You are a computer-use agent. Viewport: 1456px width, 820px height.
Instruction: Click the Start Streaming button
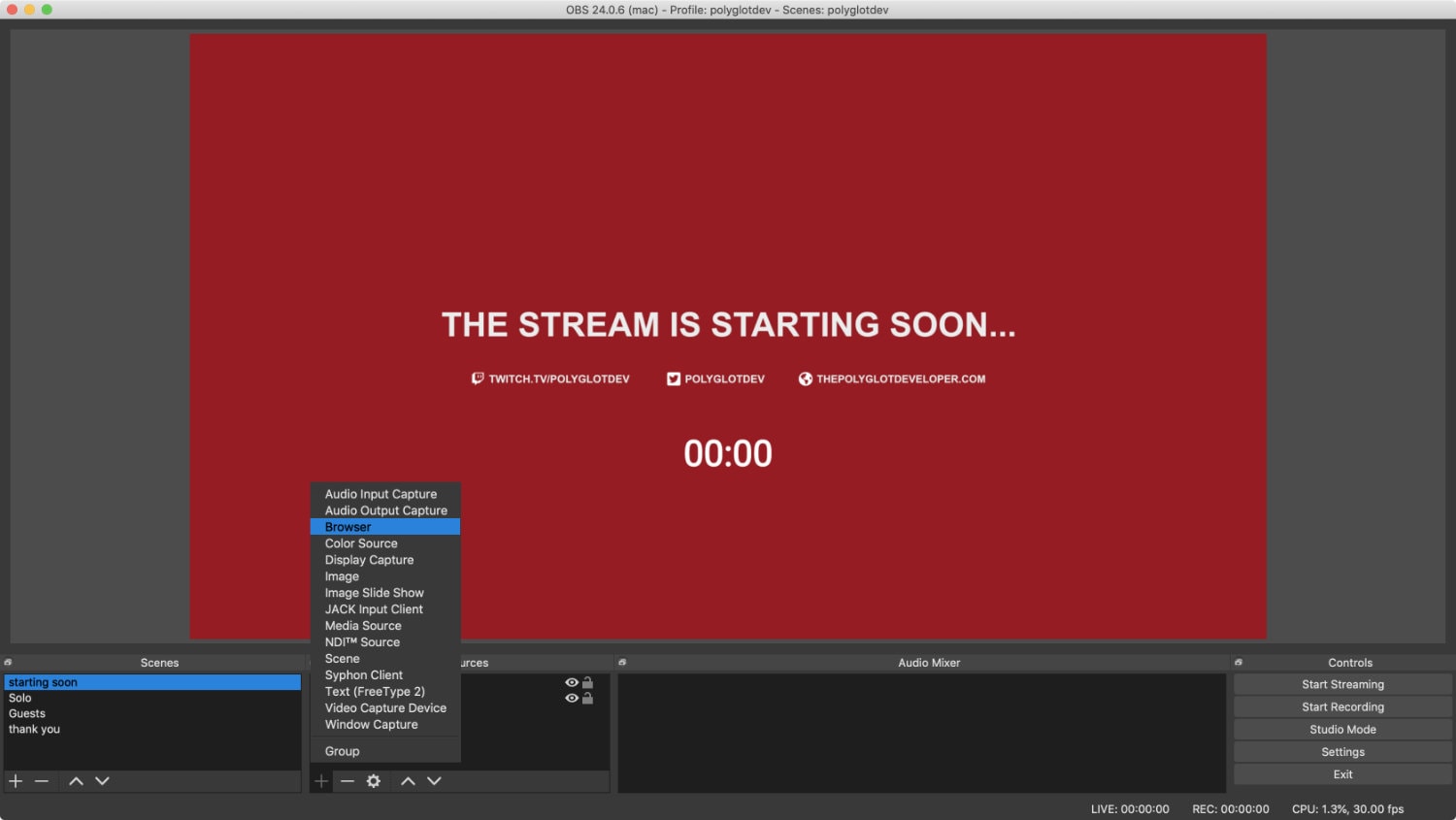tap(1342, 684)
